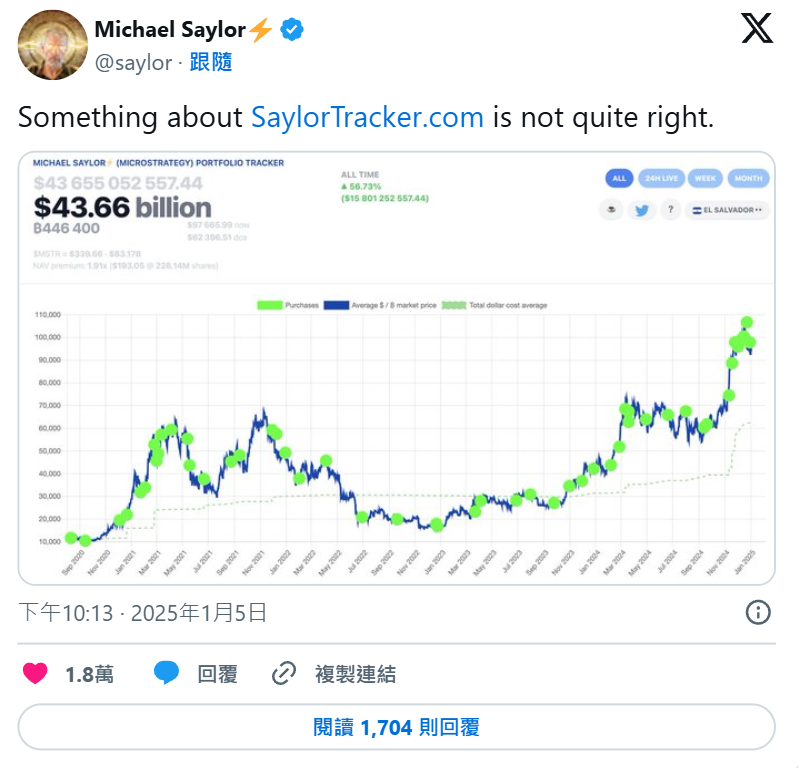Image resolution: width=798 pixels, height=768 pixels.
Task: Click the blue reply bubble icon
Action: tap(166, 674)
